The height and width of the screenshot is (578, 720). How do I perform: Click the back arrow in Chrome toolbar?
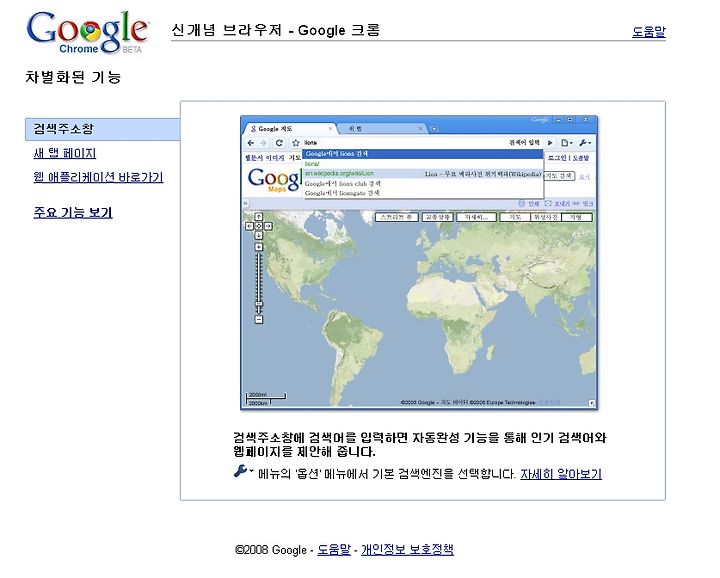pyautogui.click(x=251, y=143)
